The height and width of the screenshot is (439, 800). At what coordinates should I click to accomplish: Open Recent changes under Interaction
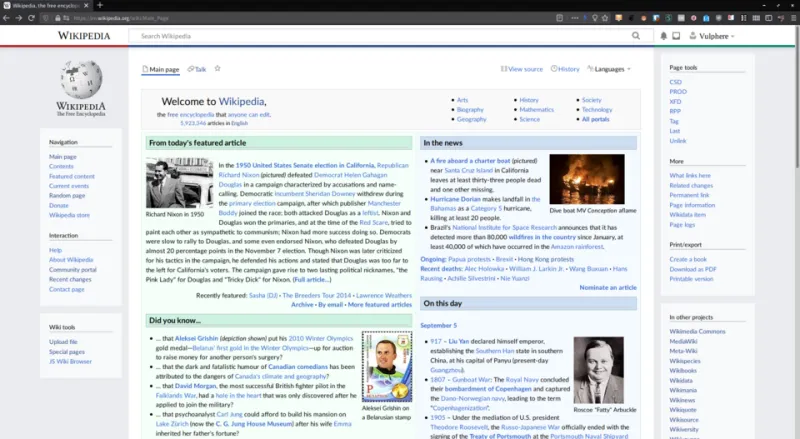(70, 279)
